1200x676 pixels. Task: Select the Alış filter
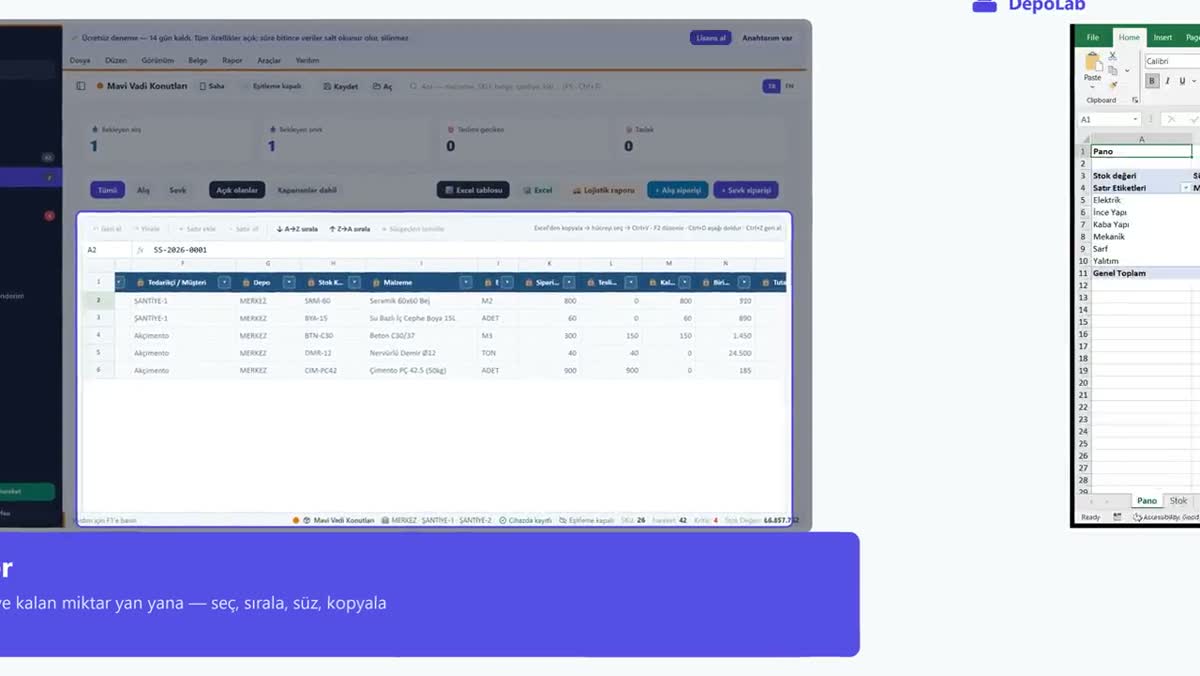click(x=143, y=190)
